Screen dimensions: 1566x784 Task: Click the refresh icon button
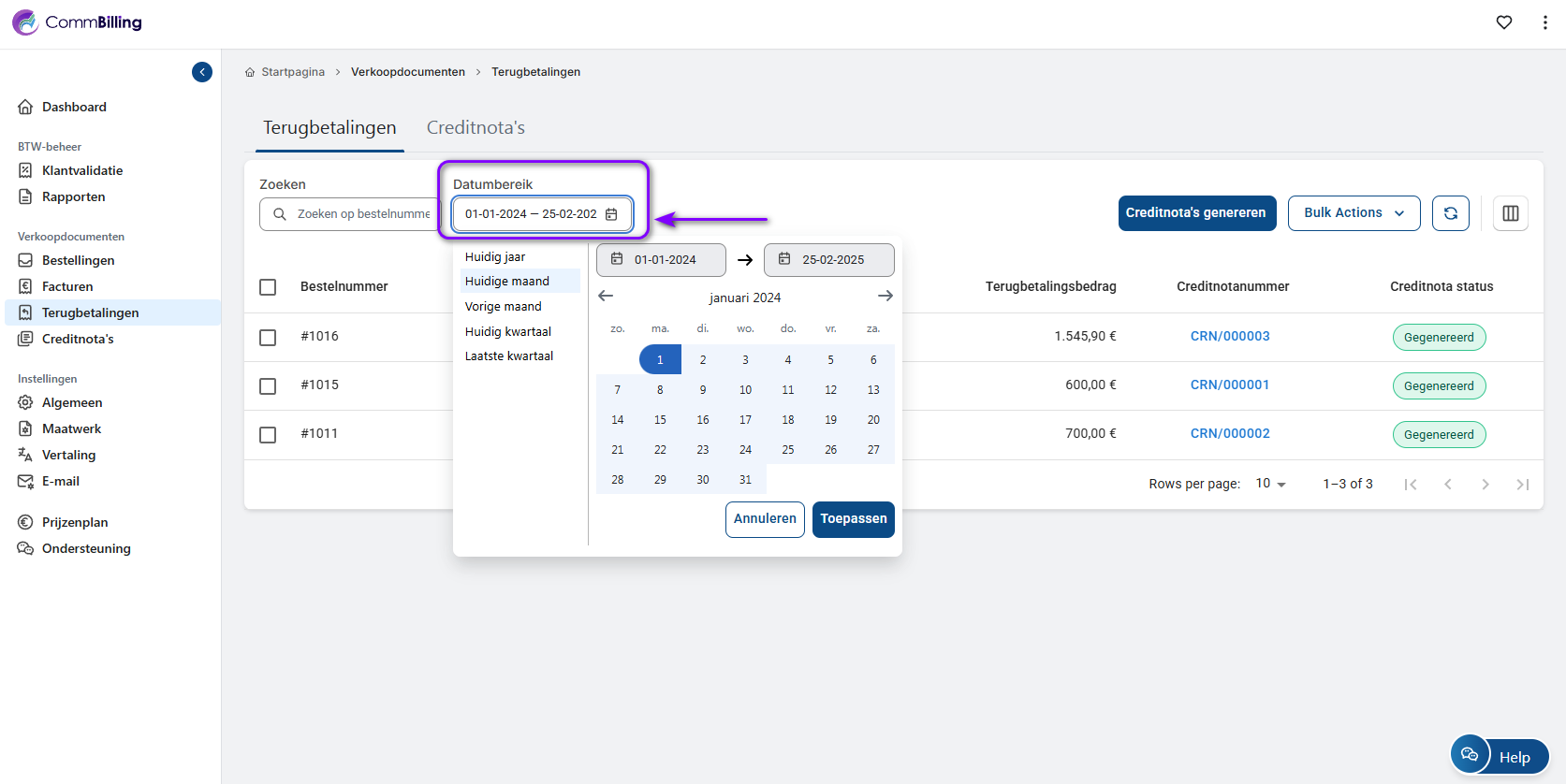pyautogui.click(x=1450, y=213)
